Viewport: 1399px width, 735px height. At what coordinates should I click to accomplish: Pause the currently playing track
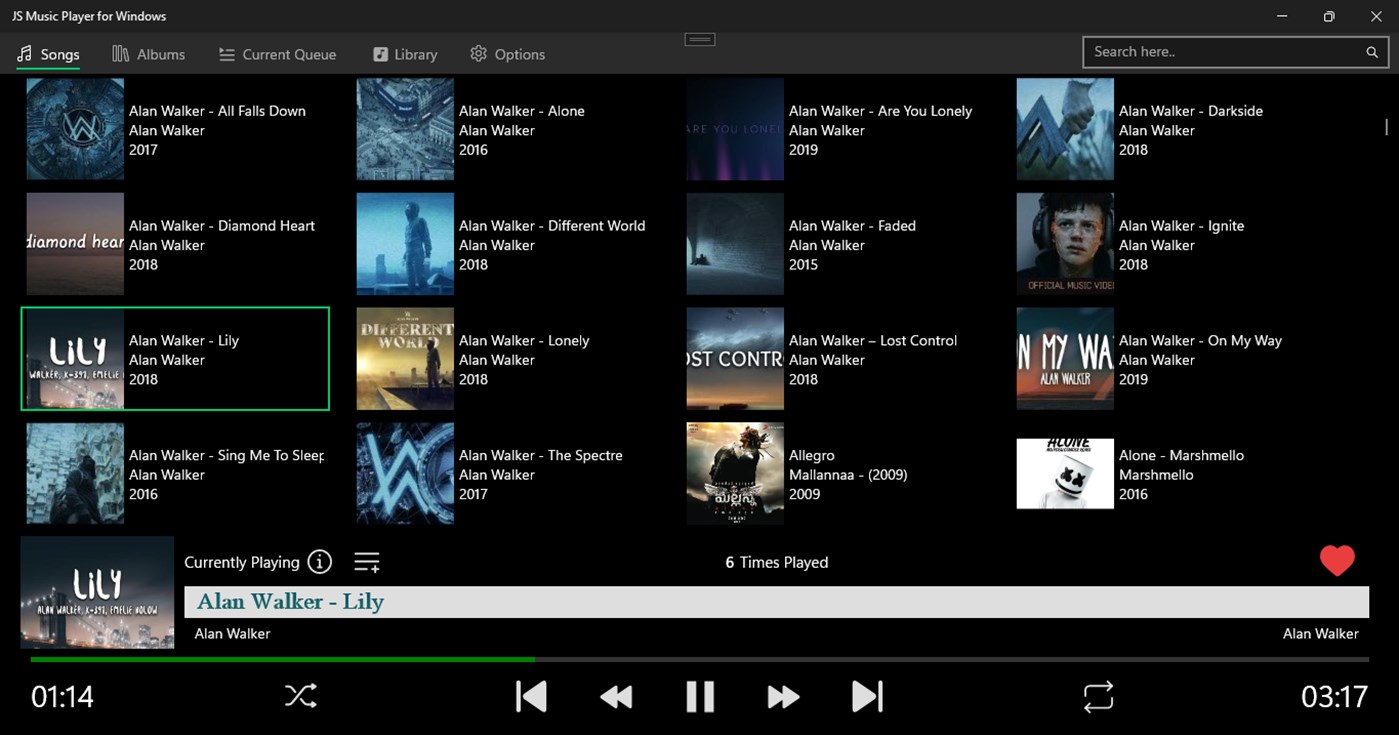(x=700, y=696)
